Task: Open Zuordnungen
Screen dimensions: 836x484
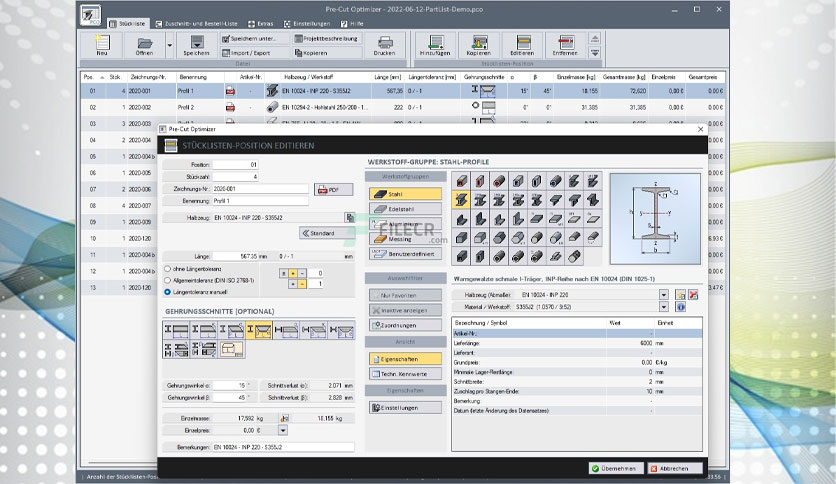Action: point(405,325)
